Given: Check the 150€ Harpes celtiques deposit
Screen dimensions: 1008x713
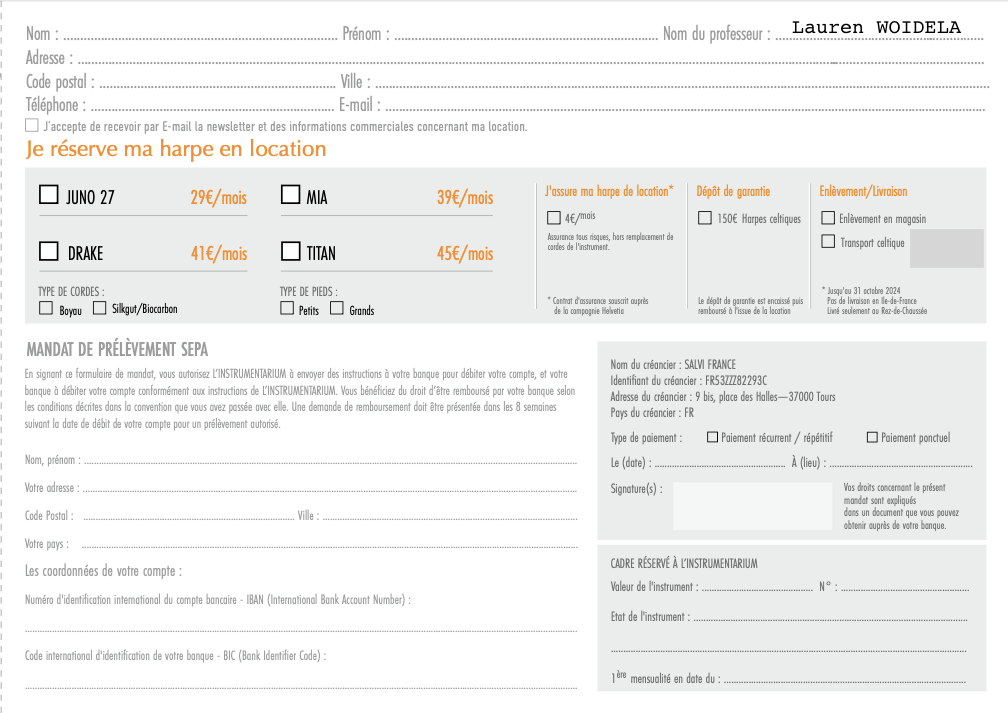Looking at the screenshot, I should (x=704, y=217).
